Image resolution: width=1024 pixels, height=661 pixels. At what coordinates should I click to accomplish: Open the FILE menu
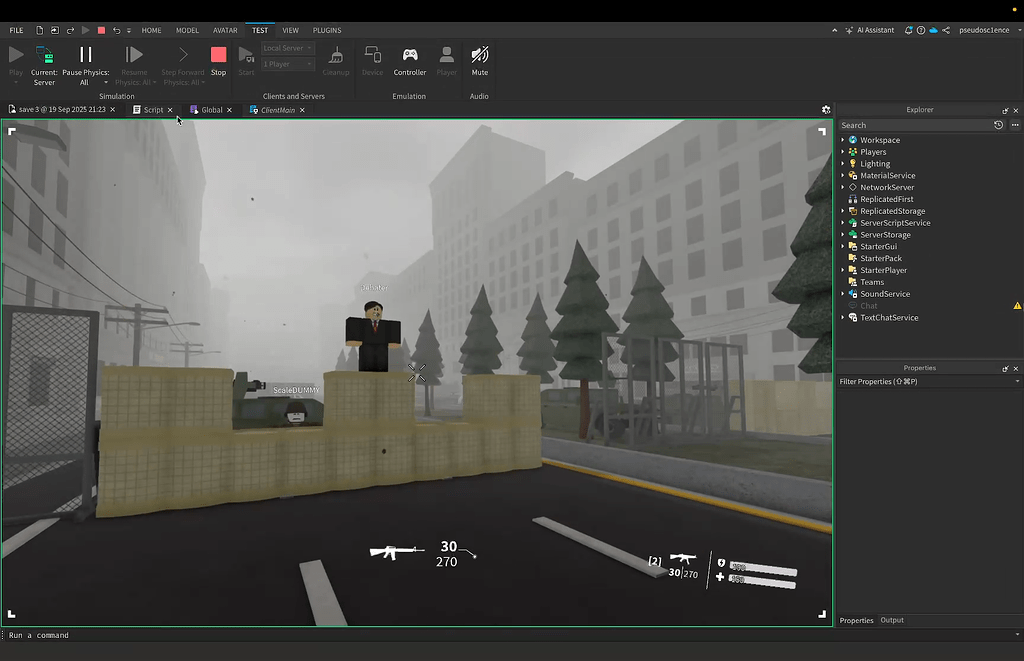coord(16,30)
